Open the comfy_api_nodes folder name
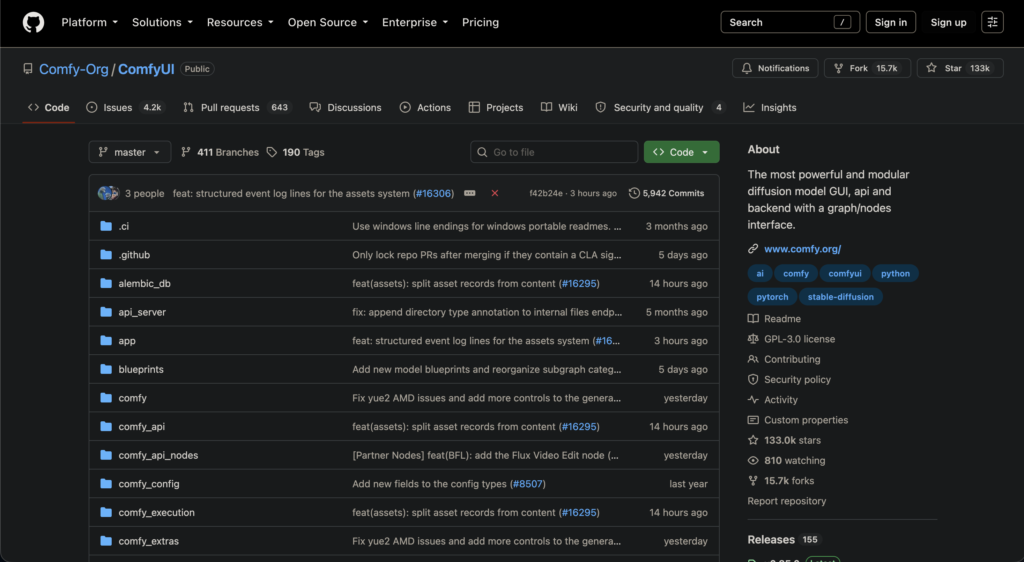1024x562 pixels. click(158, 455)
